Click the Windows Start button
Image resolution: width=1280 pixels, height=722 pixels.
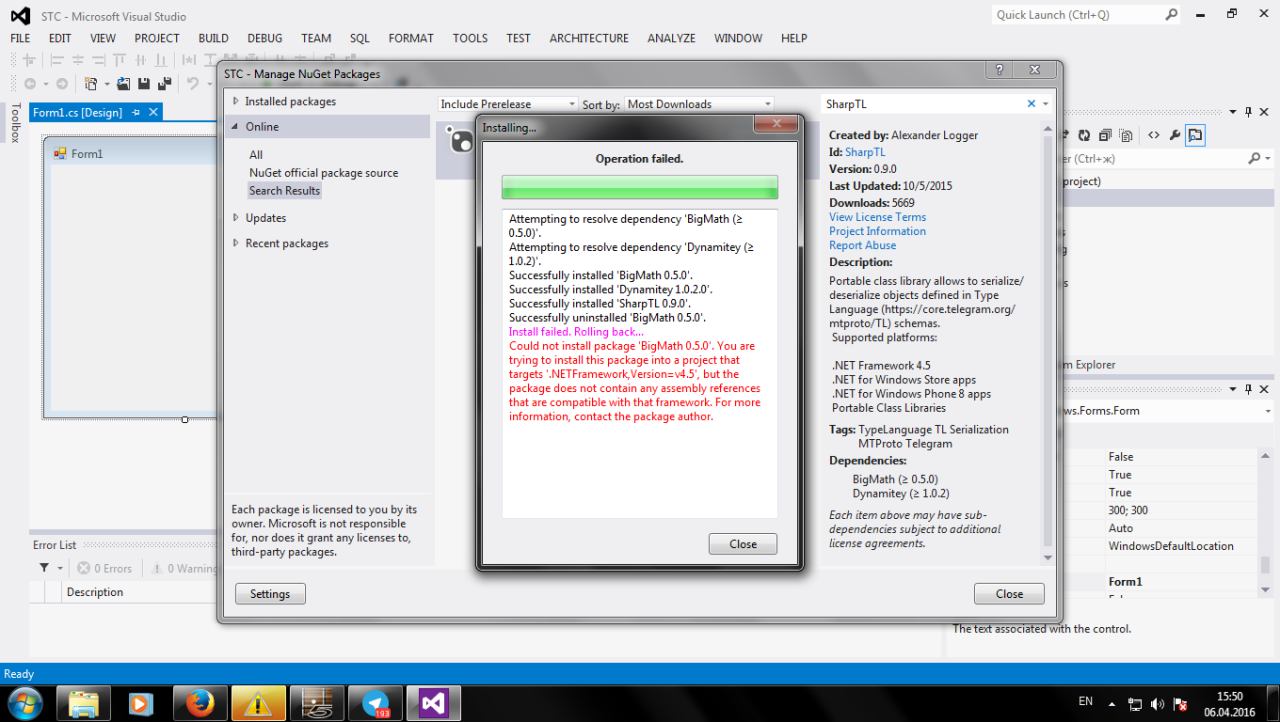(x=26, y=703)
